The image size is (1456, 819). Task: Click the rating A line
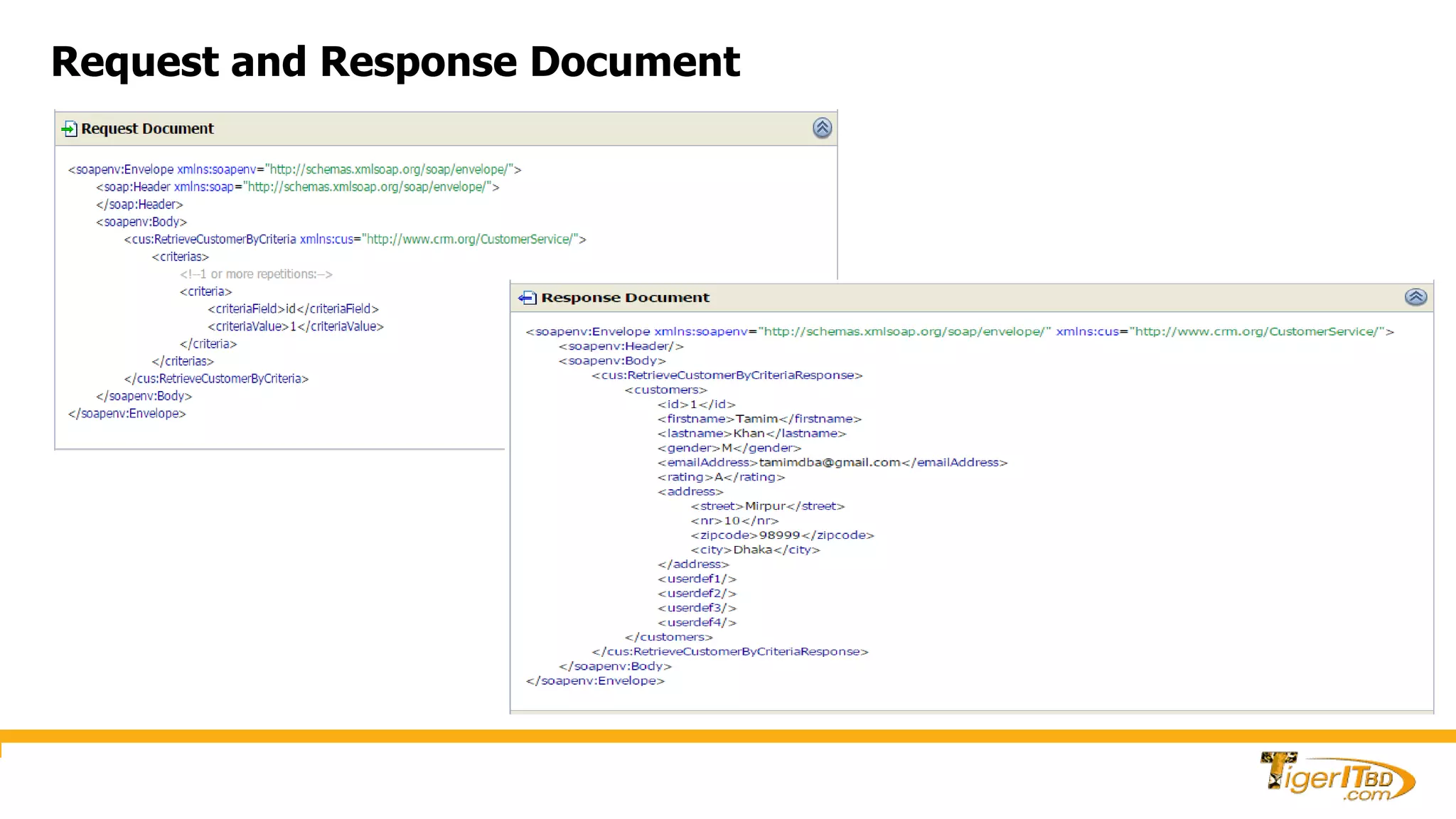[x=721, y=478]
